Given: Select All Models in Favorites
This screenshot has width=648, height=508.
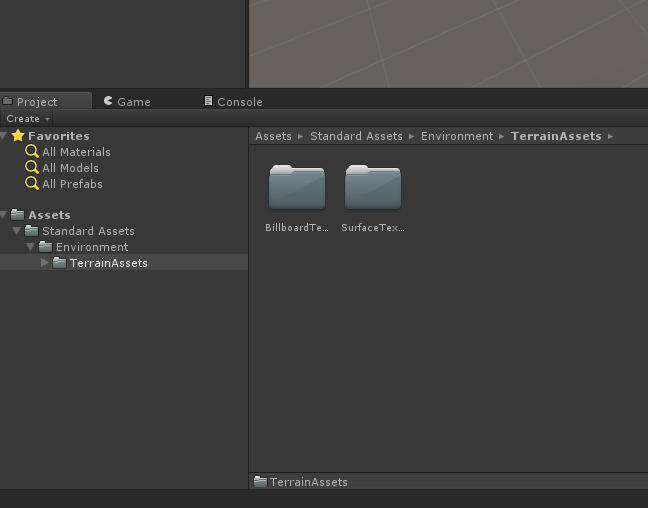Looking at the screenshot, I should pos(70,168).
